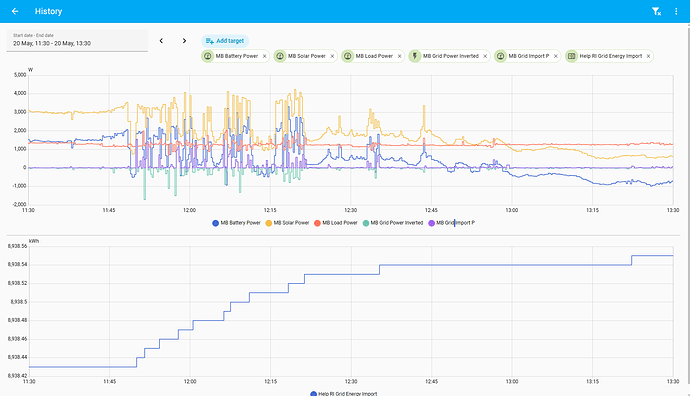Click the Help RI Grid Energy Import counter icon
This screenshot has width=690, height=396.
click(571, 56)
